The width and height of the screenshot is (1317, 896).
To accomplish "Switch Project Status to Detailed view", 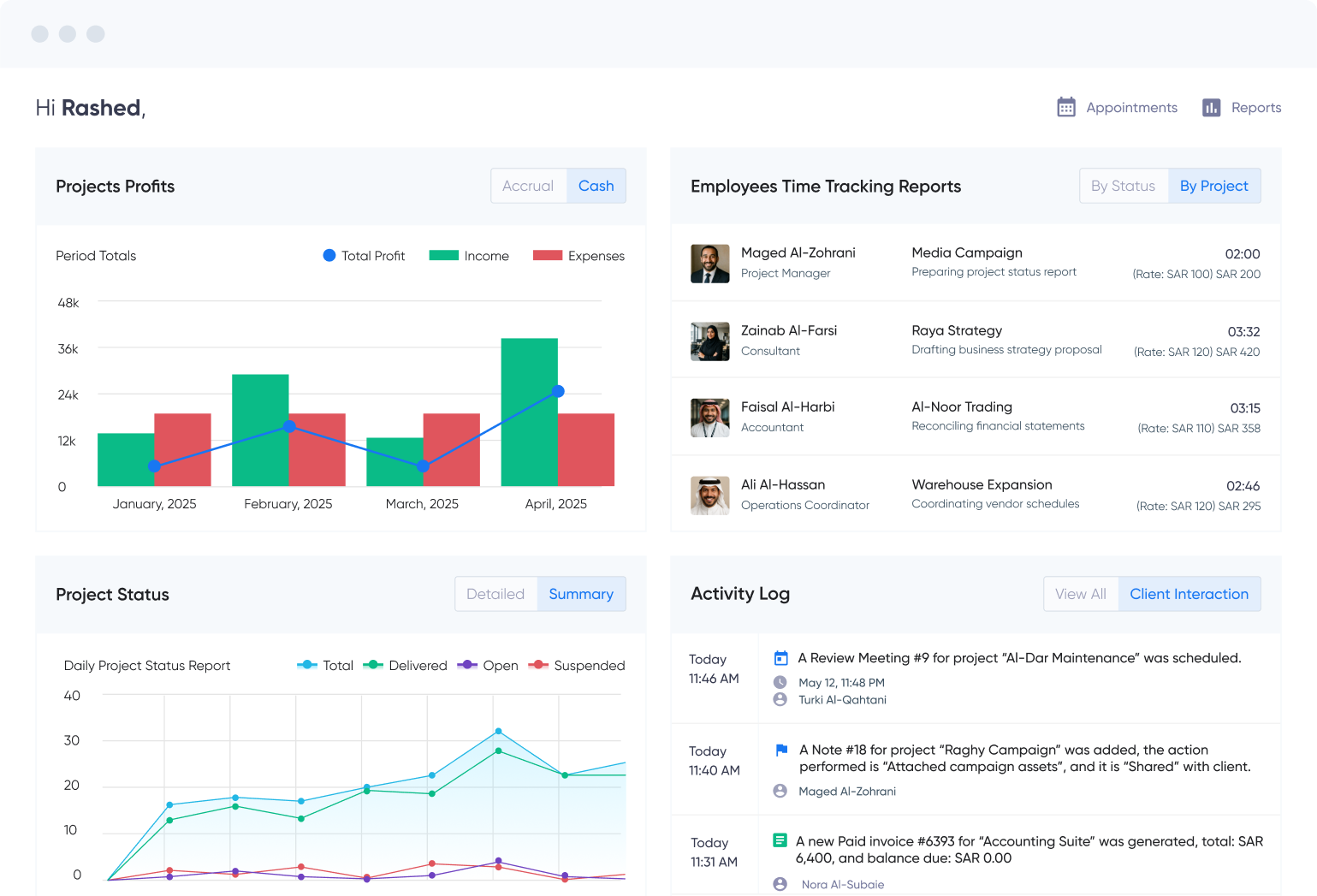I will [x=495, y=594].
